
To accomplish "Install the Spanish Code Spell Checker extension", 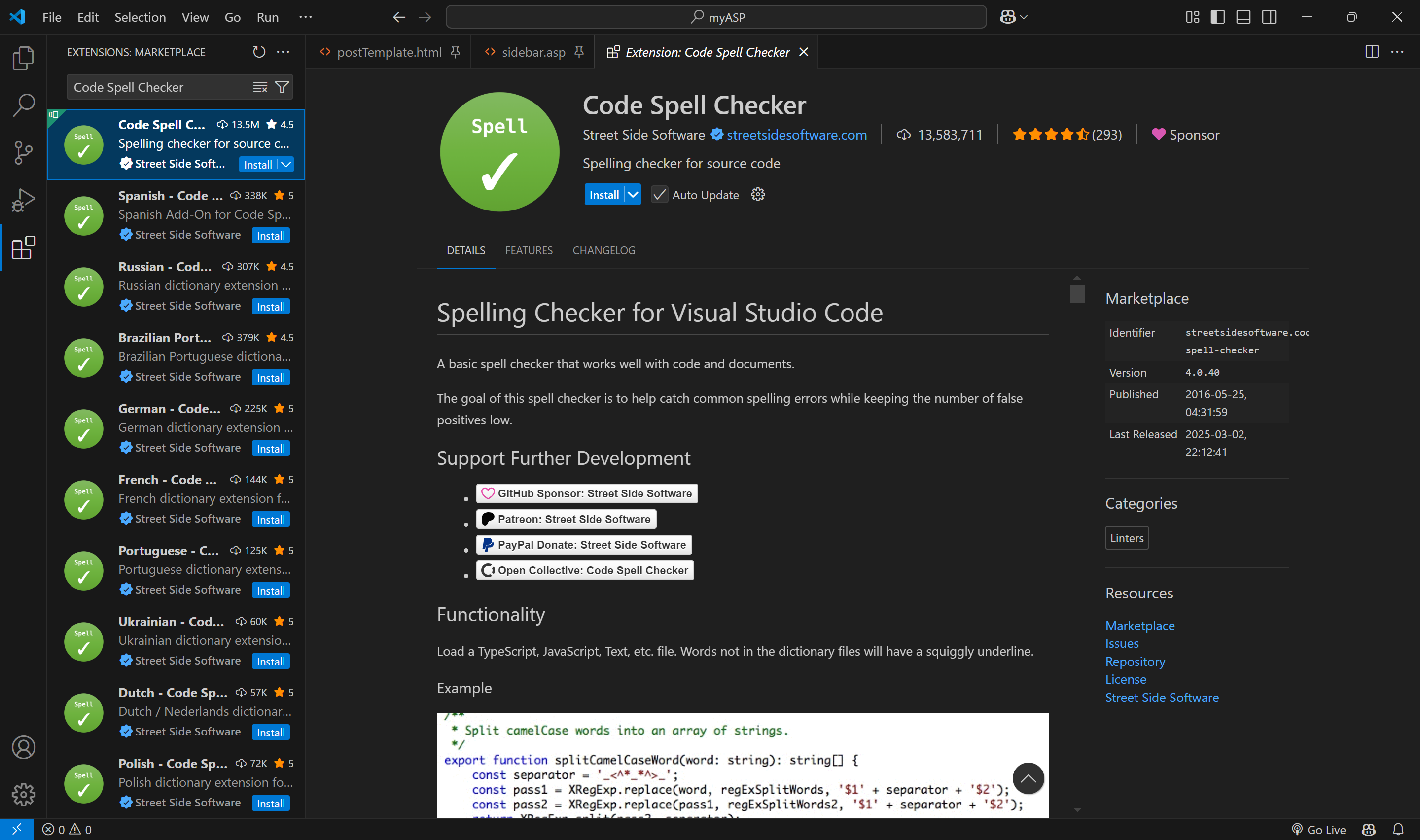I will tap(271, 236).
